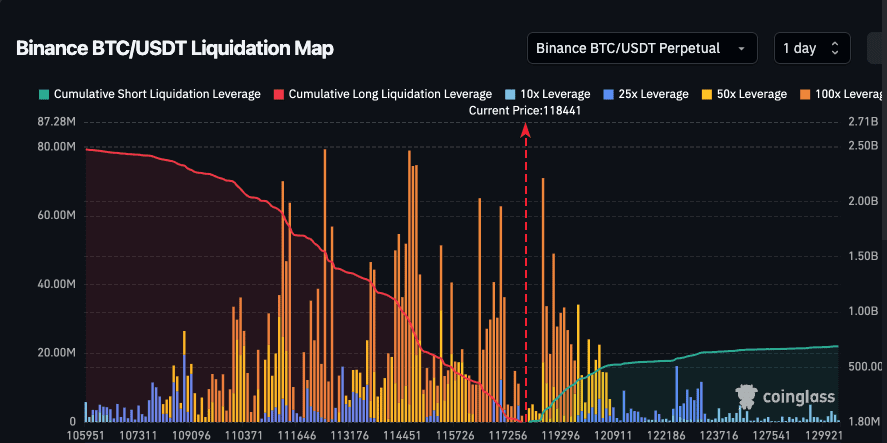Toggle Cumulative Short Liquidation Leverage legend
This screenshot has width=887, height=443.
point(150,94)
